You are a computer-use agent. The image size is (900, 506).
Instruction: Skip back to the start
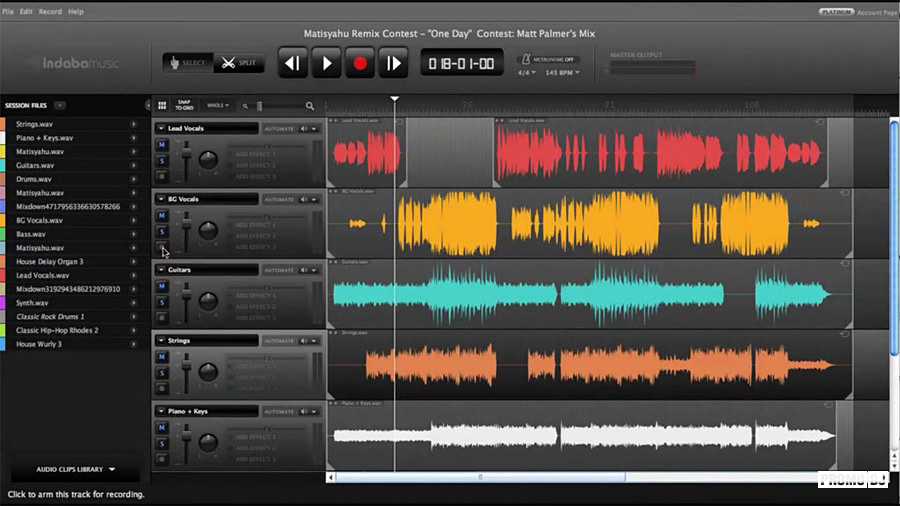pyautogui.click(x=293, y=63)
